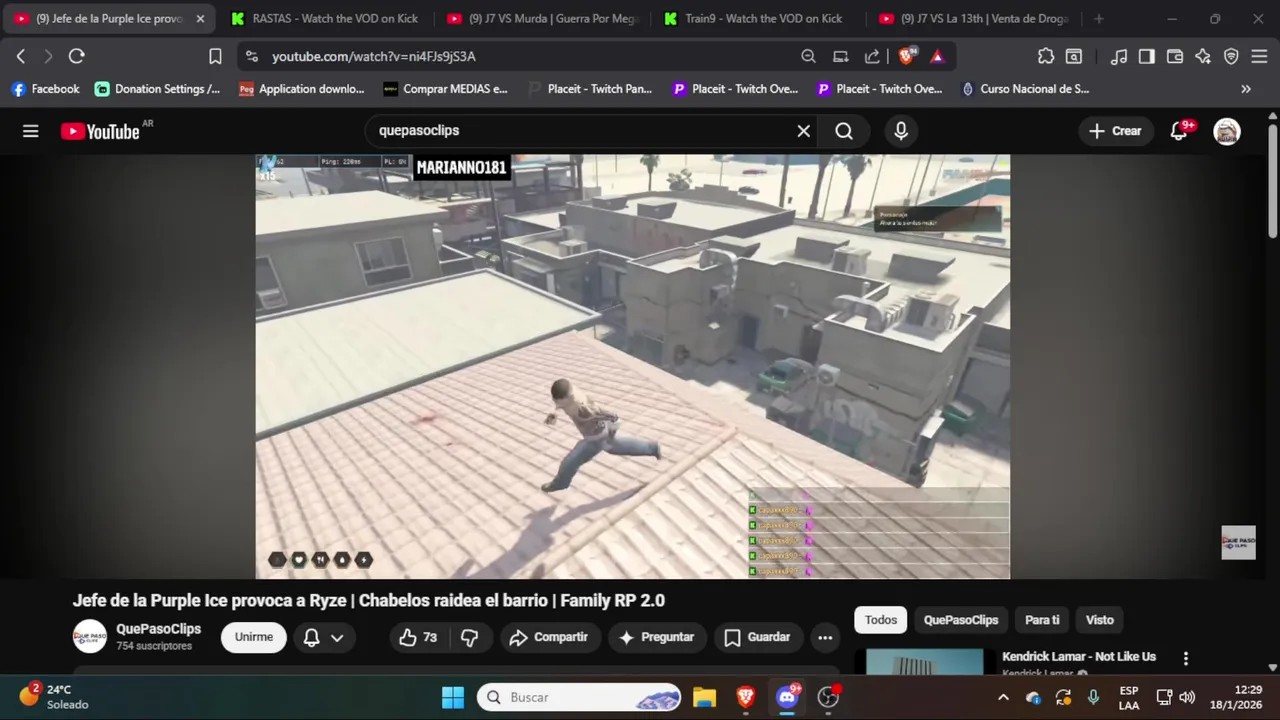This screenshot has width=1280, height=720.
Task: Open the QuePasoClips channel avatar
Action: (x=89, y=637)
